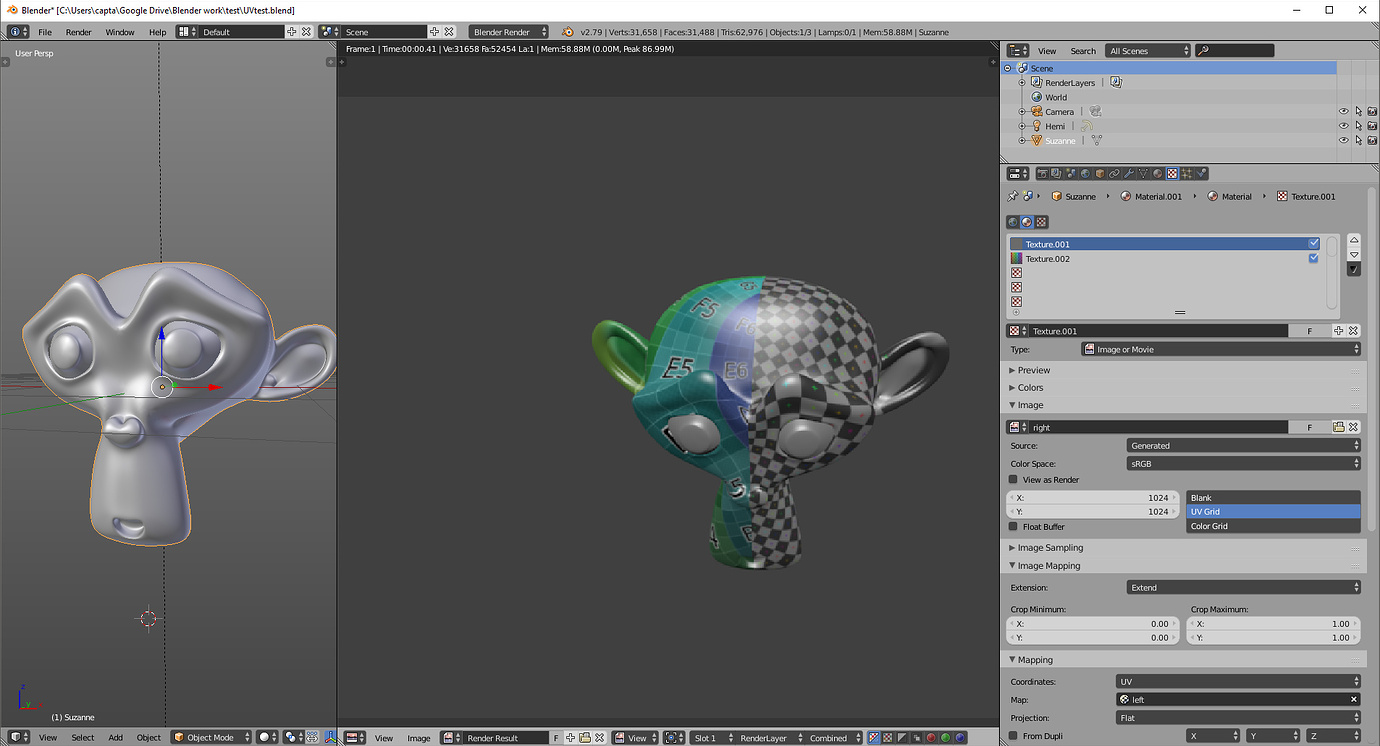This screenshot has width=1380, height=746.
Task: Click the Crop Maximum X value slider
Action: [x=1273, y=624]
